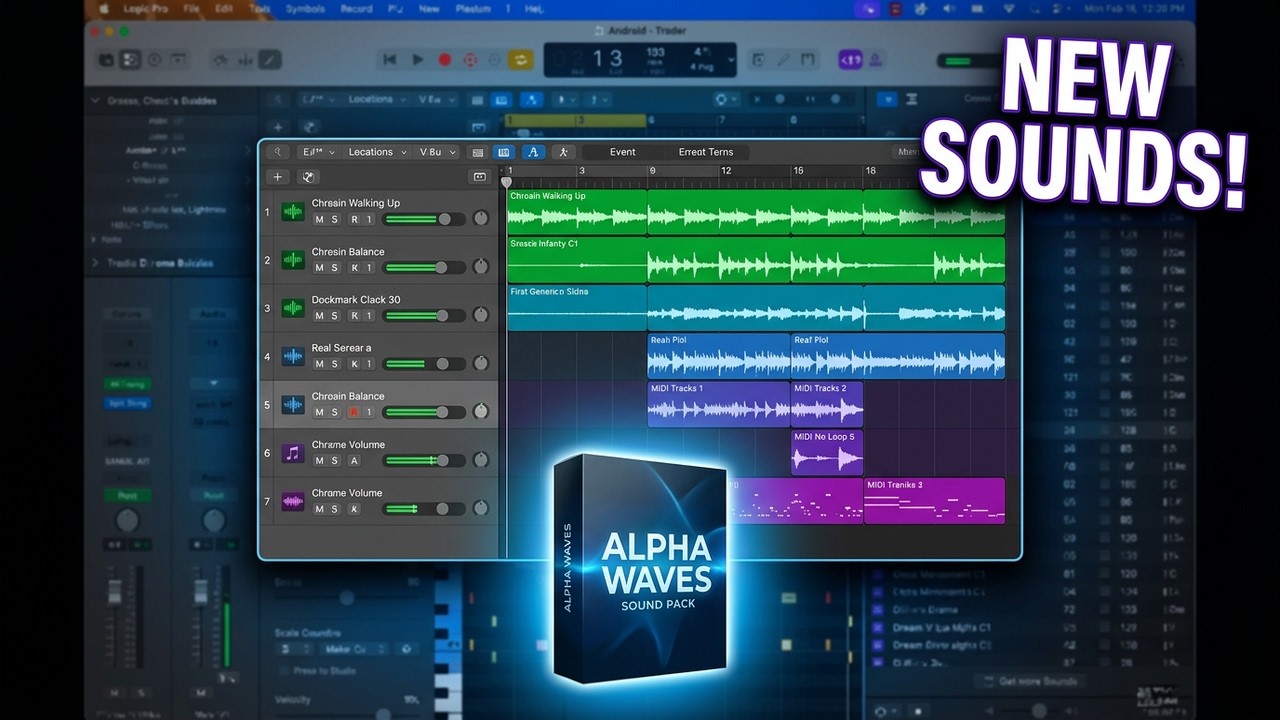The height and width of the screenshot is (720, 1280).
Task: Click the Play button in background control bar
Action: (x=418, y=60)
